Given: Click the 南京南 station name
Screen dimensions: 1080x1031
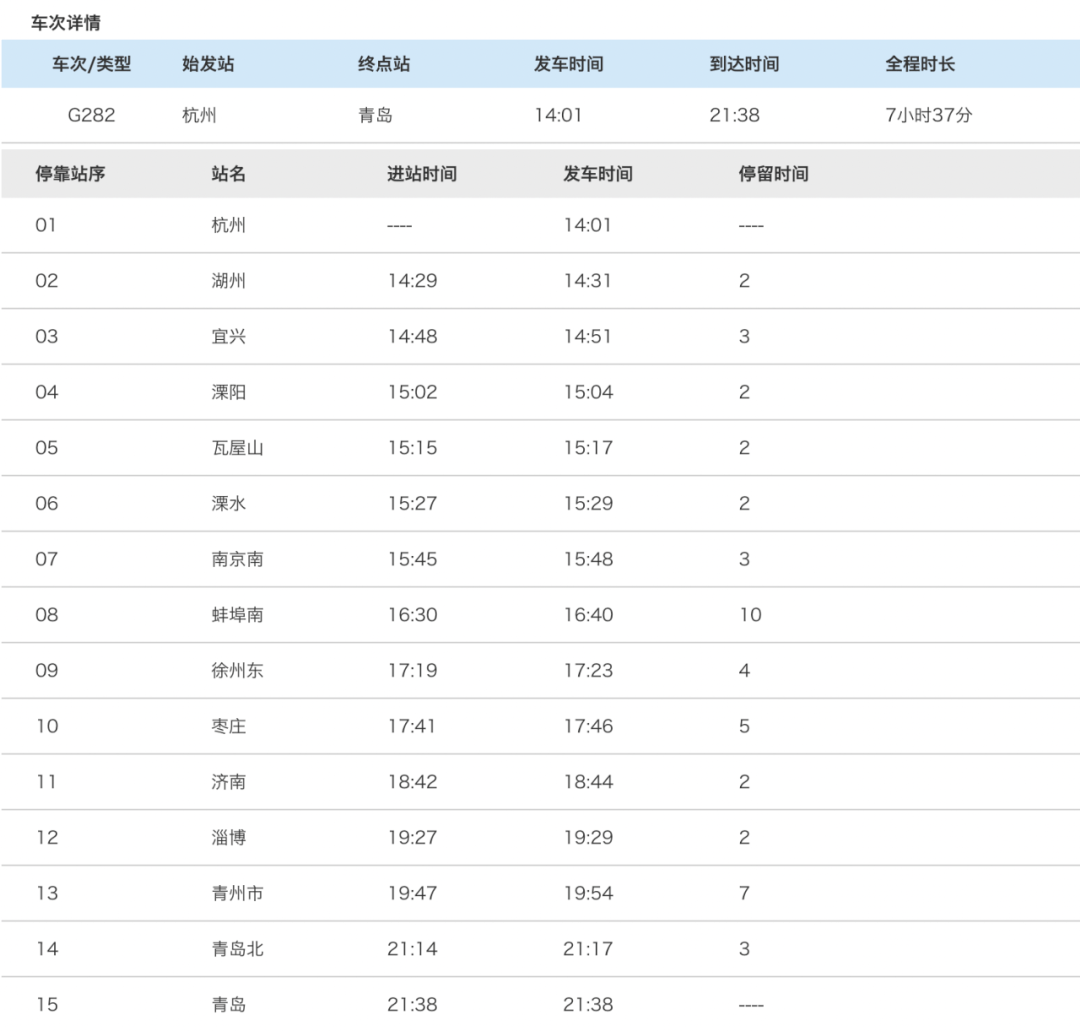Looking at the screenshot, I should pyautogui.click(x=237, y=559).
